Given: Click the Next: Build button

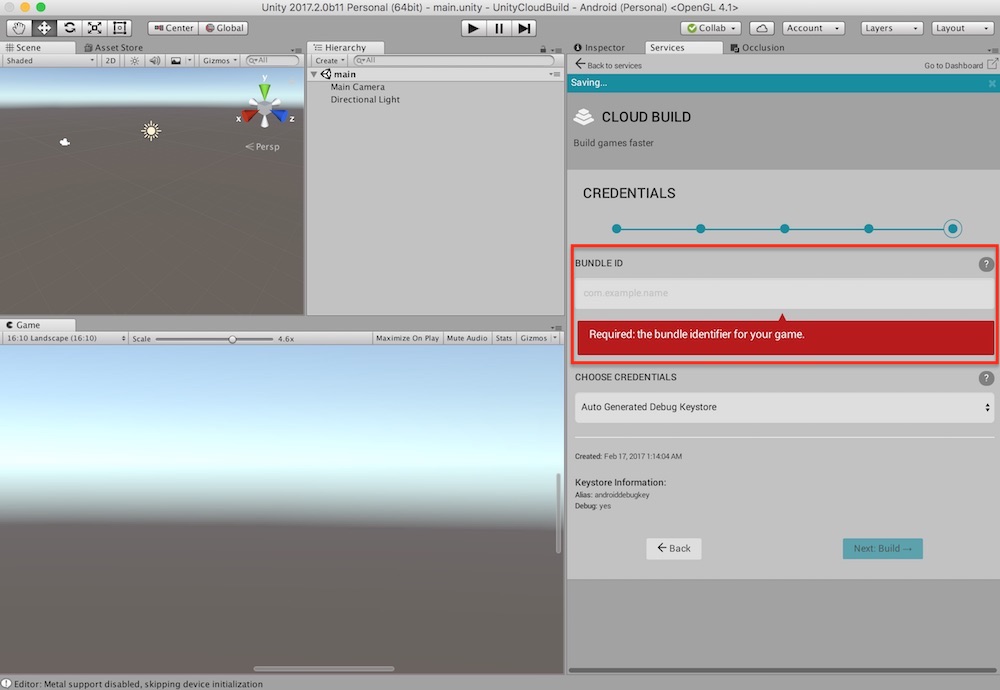Looking at the screenshot, I should 882,548.
